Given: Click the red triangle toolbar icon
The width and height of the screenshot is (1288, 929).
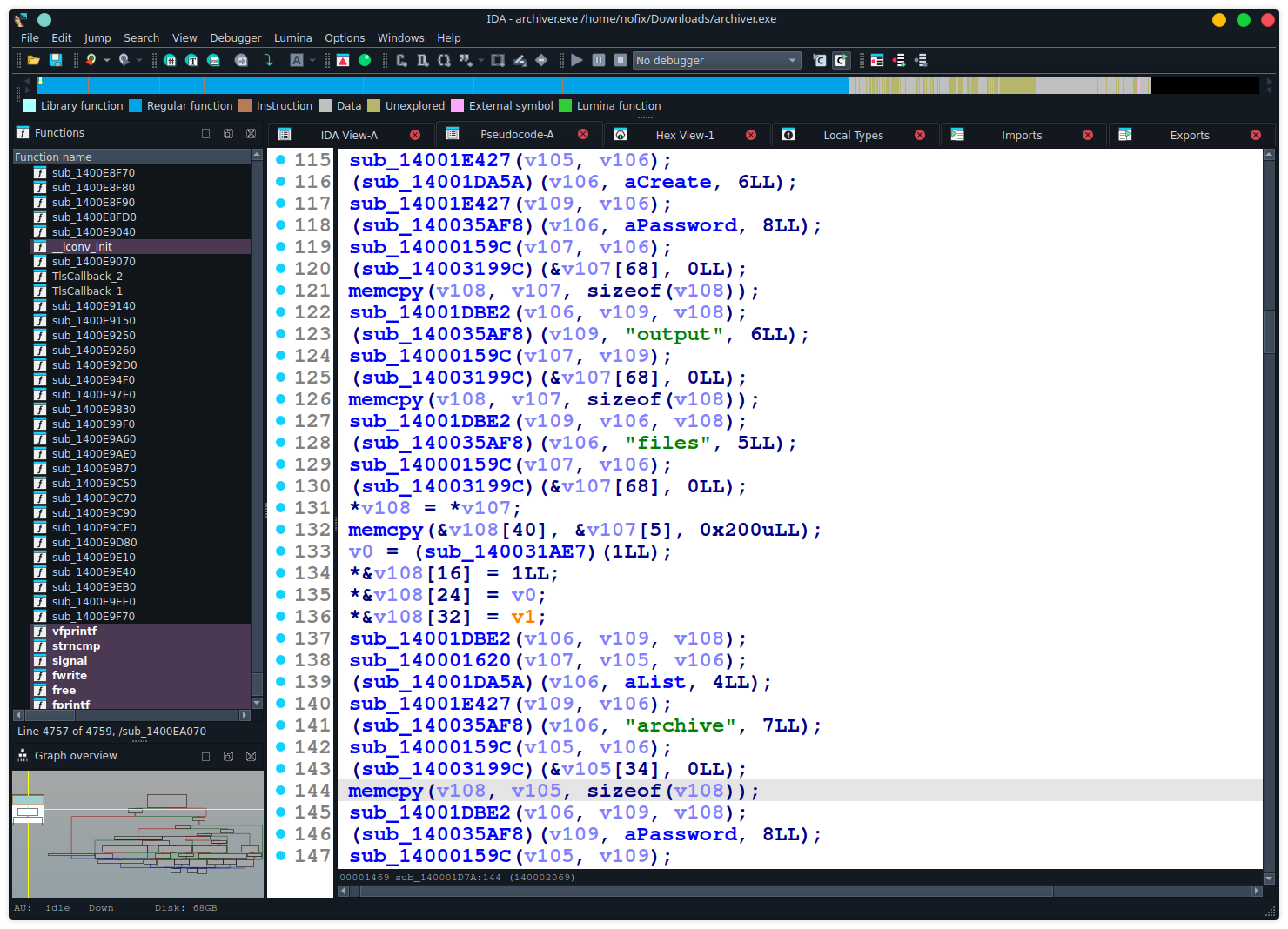Looking at the screenshot, I should tap(343, 60).
